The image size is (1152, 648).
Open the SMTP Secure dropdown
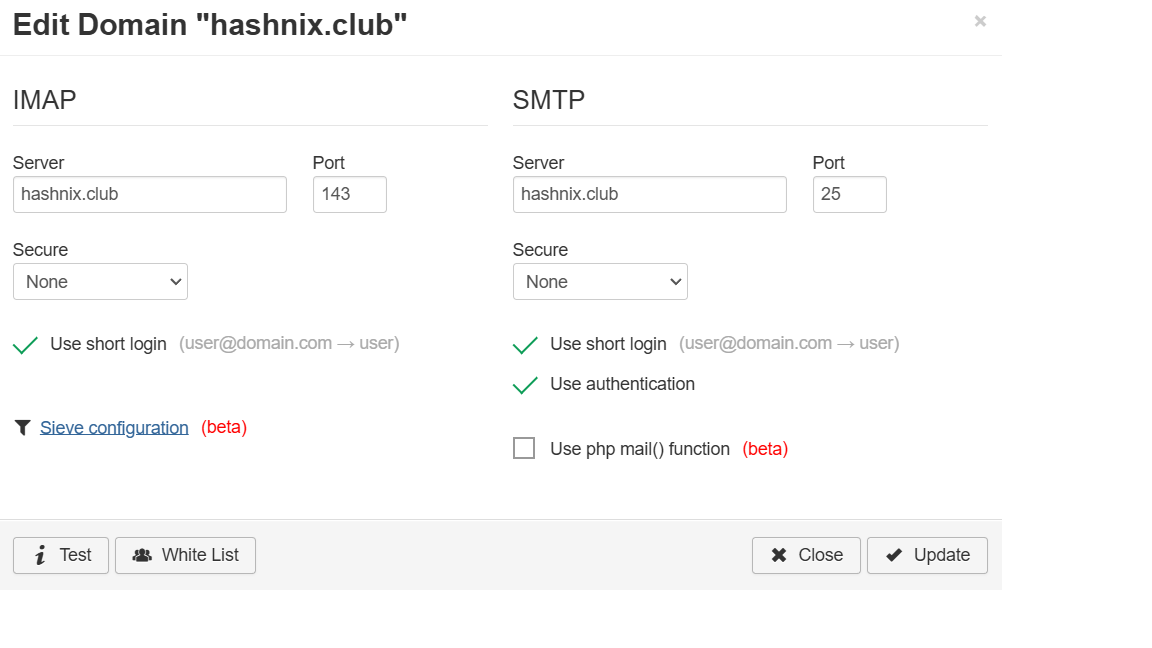pyautogui.click(x=600, y=282)
